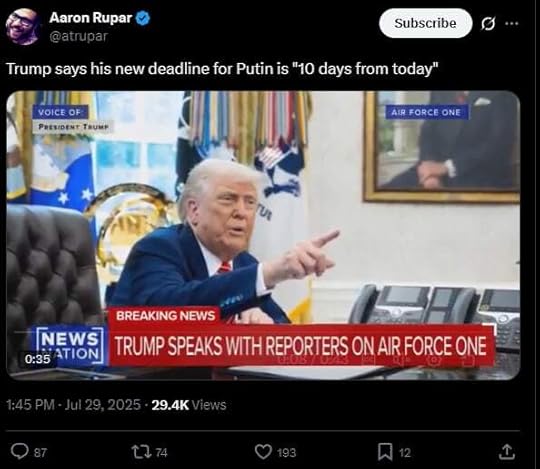Image resolution: width=540 pixels, height=469 pixels.
Task: Open Aaron Rupar's profile avatar
Action: (x=23, y=27)
